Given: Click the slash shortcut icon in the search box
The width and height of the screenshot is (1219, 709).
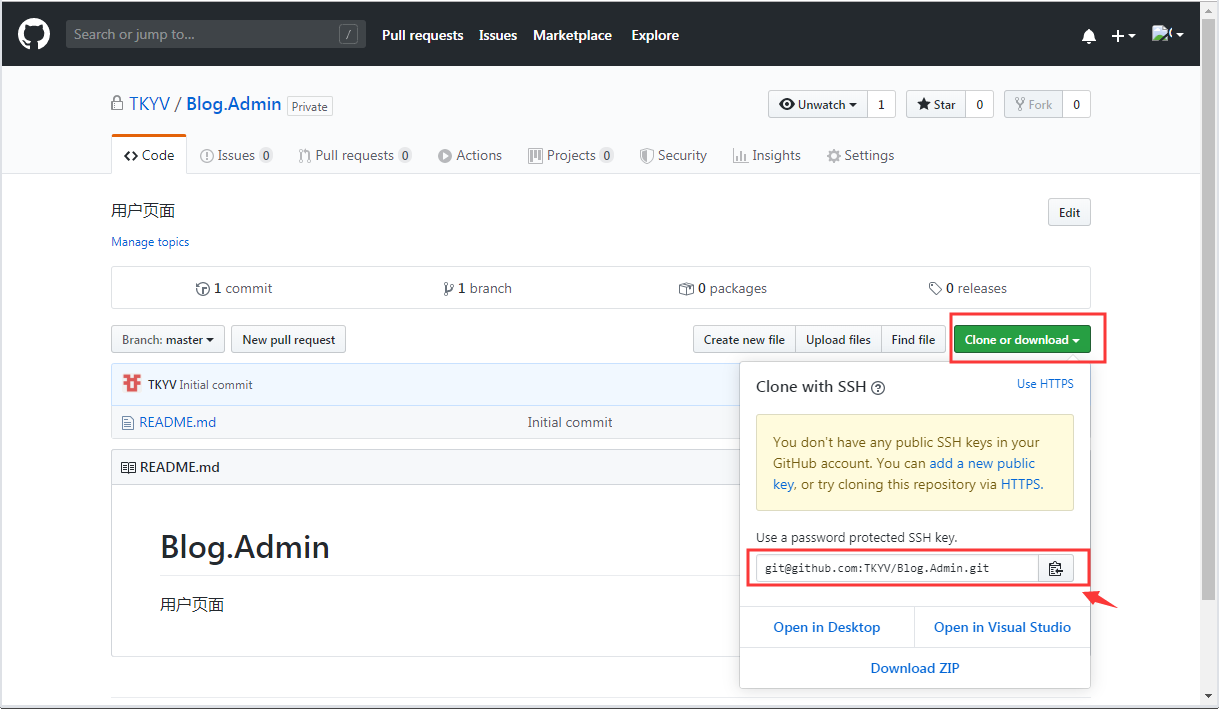Looking at the screenshot, I should (x=348, y=35).
